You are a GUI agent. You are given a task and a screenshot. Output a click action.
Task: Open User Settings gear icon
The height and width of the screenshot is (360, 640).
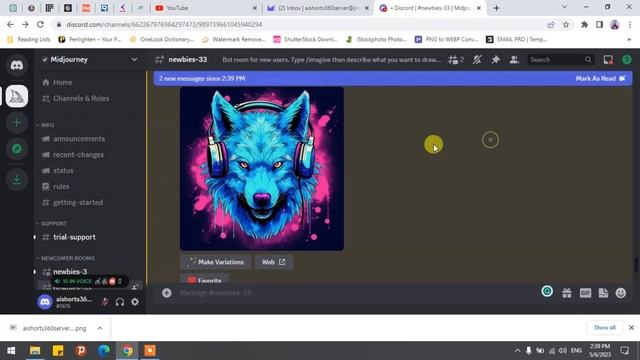pyautogui.click(x=135, y=302)
